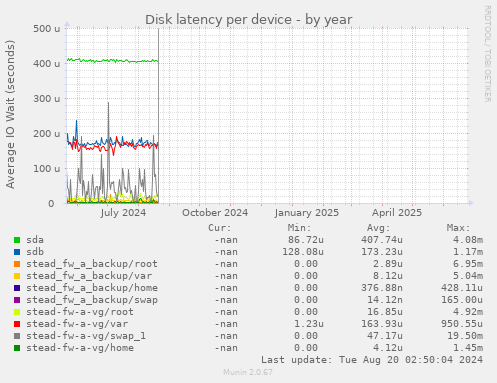497x383 pixels.
Task: Click the 'Max:' column header
Action: click(458, 228)
